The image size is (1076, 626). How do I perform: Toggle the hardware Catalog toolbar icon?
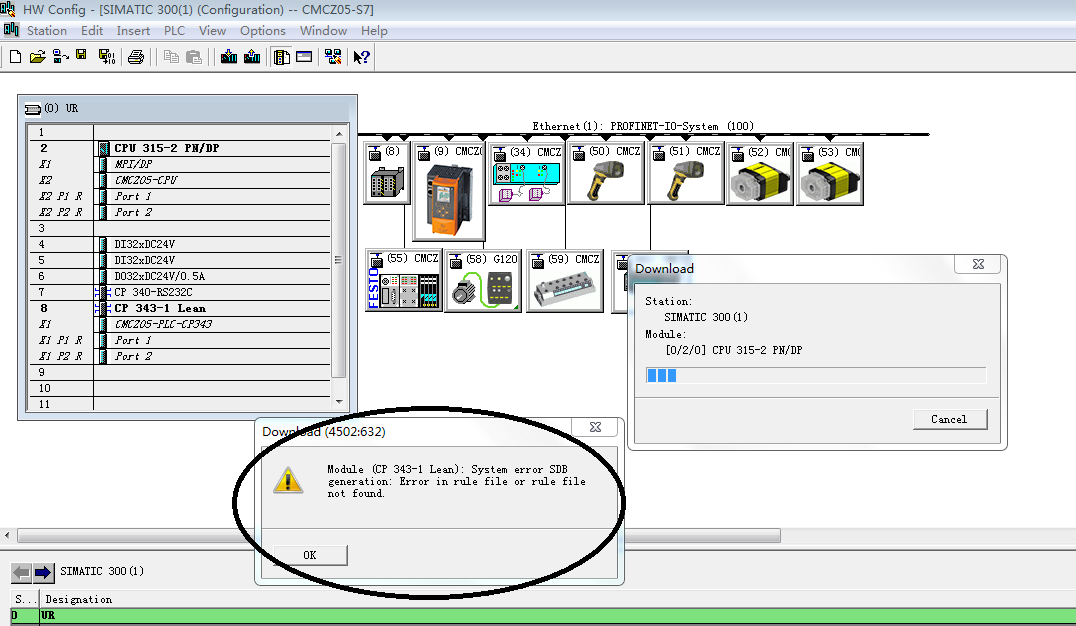click(281, 57)
